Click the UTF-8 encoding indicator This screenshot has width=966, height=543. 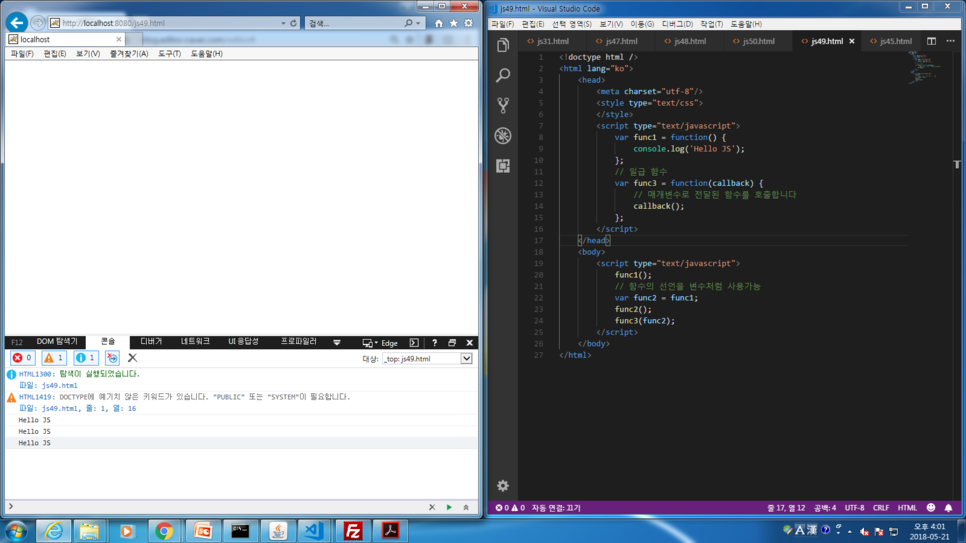(x=854, y=508)
